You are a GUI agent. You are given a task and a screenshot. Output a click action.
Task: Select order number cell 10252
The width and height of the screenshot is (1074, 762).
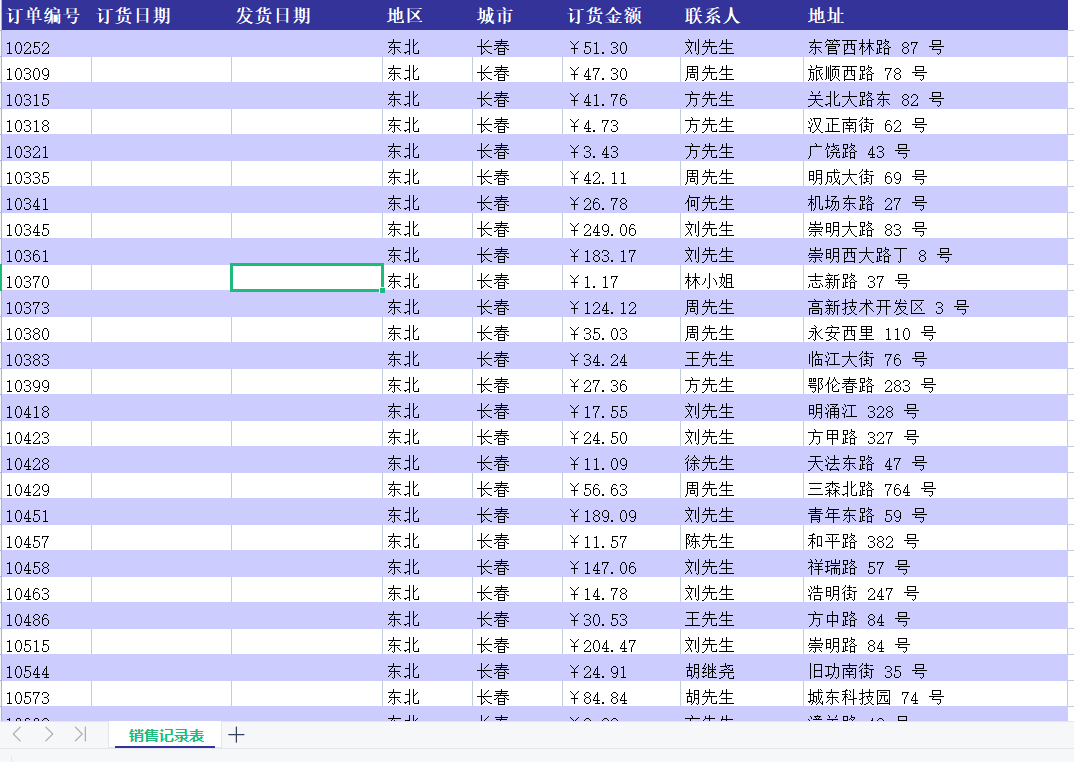[28, 48]
